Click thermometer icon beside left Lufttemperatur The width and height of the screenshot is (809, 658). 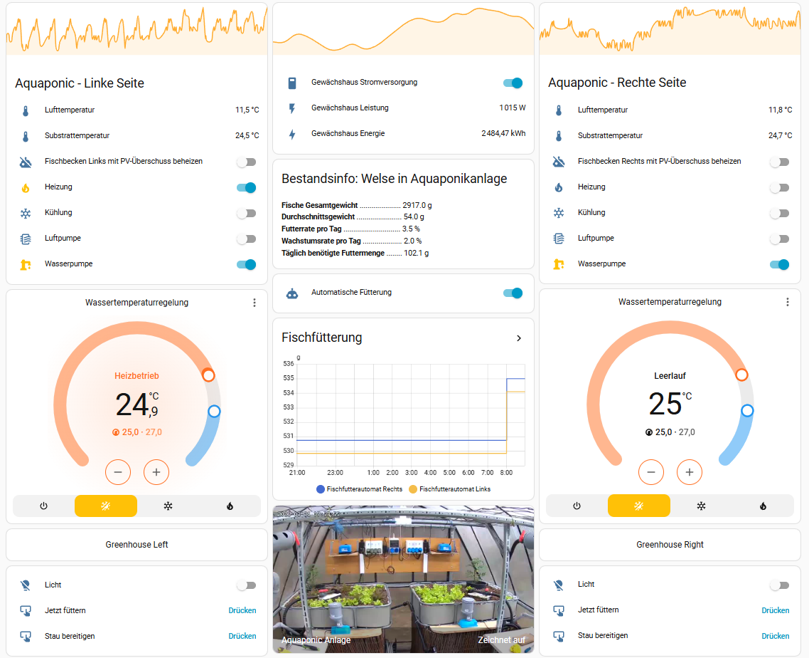coord(25,110)
